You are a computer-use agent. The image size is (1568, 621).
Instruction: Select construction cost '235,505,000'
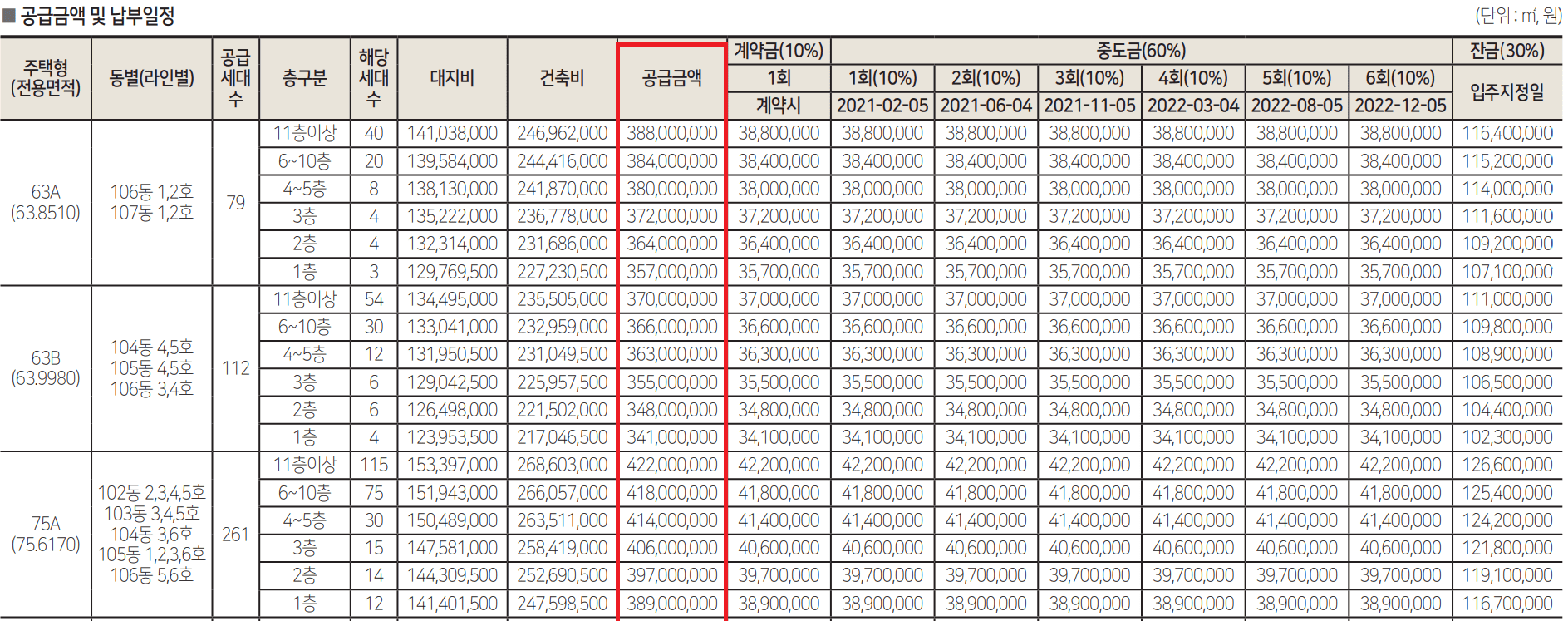562,299
